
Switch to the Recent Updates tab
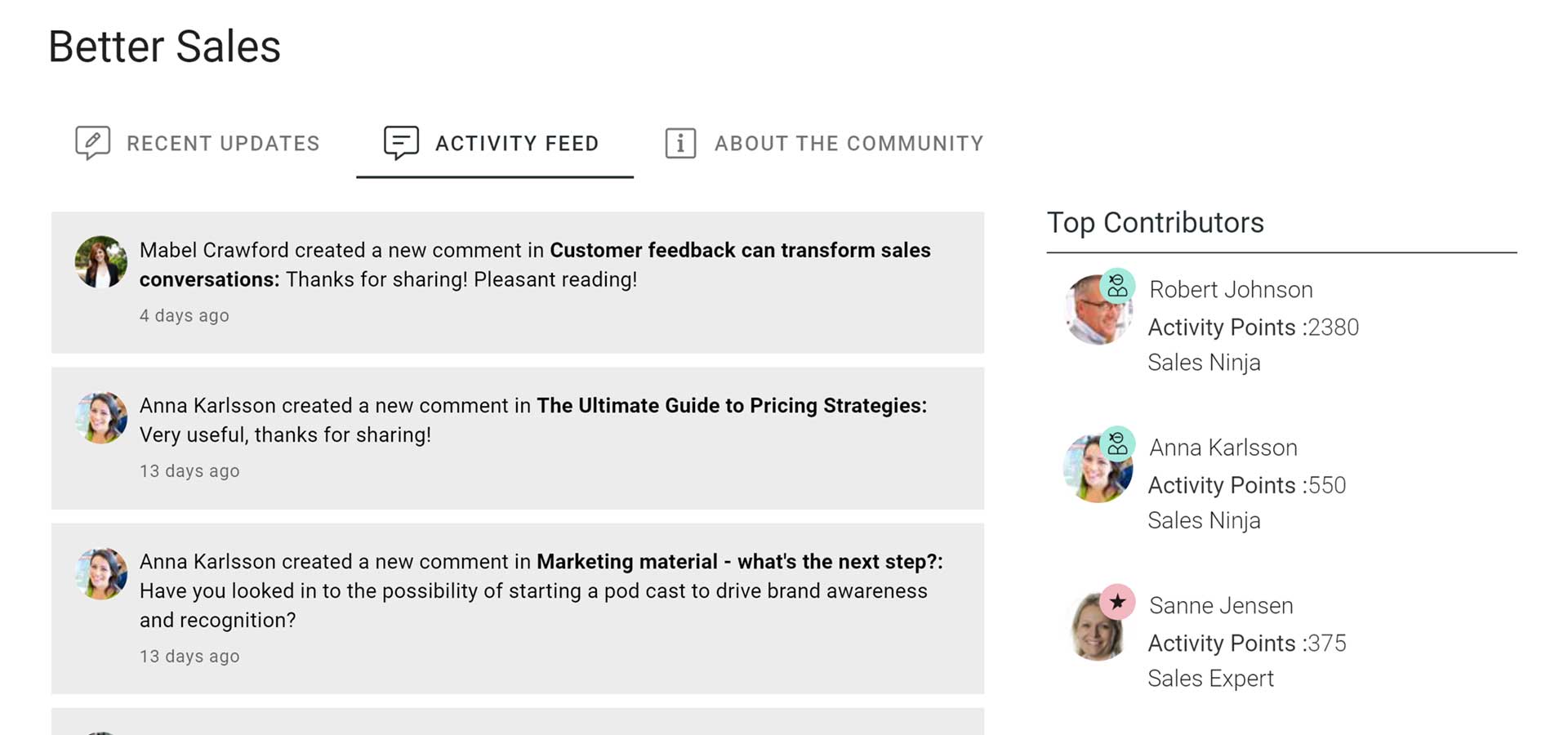tap(198, 144)
